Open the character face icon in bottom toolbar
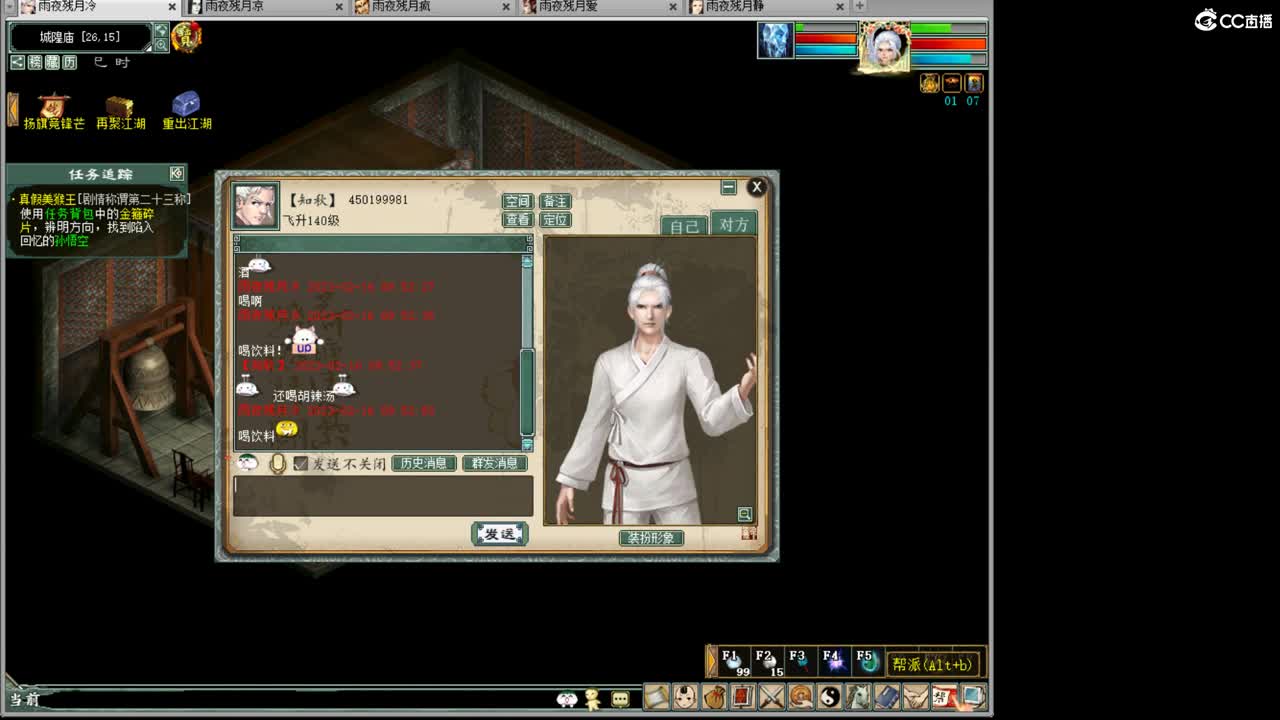 [685, 696]
